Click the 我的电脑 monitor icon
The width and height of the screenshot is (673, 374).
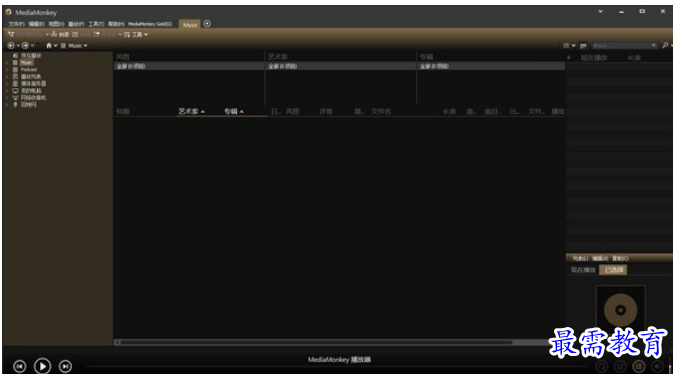(x=15, y=91)
